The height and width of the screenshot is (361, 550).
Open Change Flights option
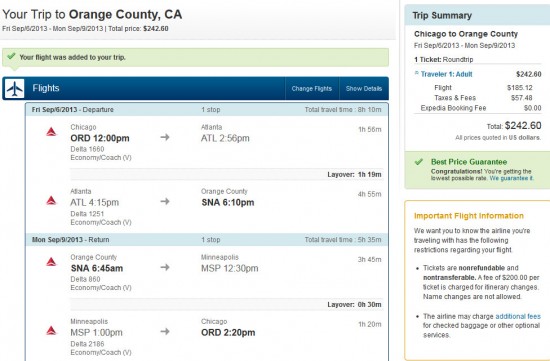311,88
